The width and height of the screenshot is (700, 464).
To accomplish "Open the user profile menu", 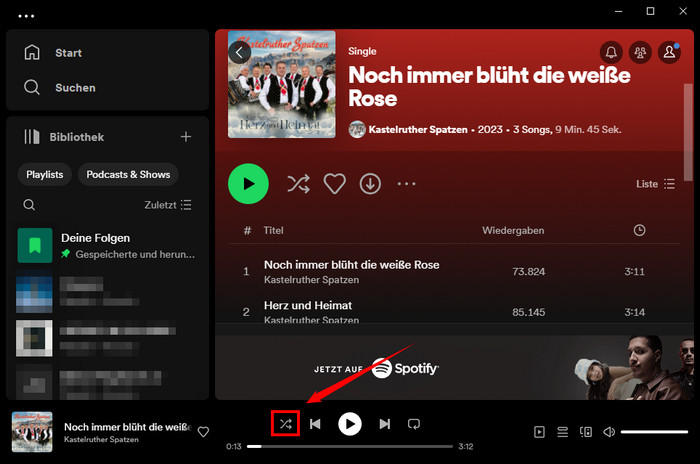I will (669, 52).
